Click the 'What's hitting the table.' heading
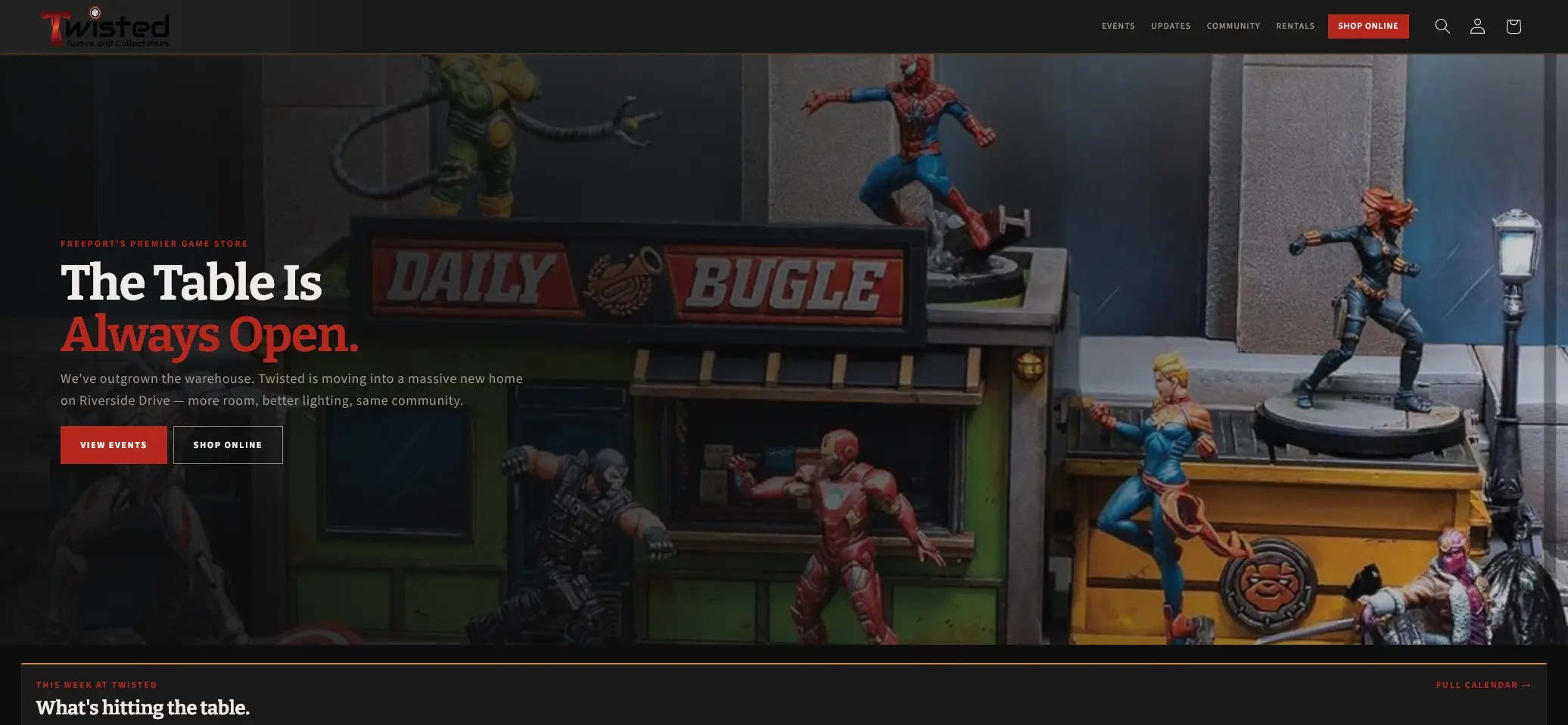This screenshot has width=1568, height=725. [142, 708]
